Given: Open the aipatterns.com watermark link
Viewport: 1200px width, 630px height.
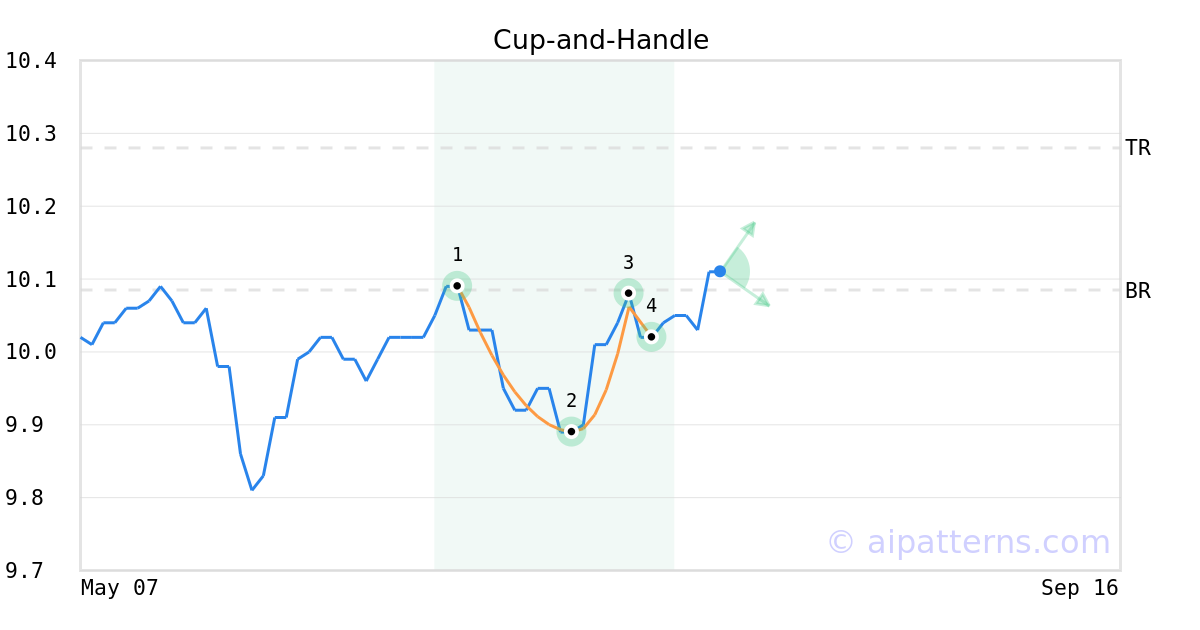Looking at the screenshot, I should tap(968, 542).
